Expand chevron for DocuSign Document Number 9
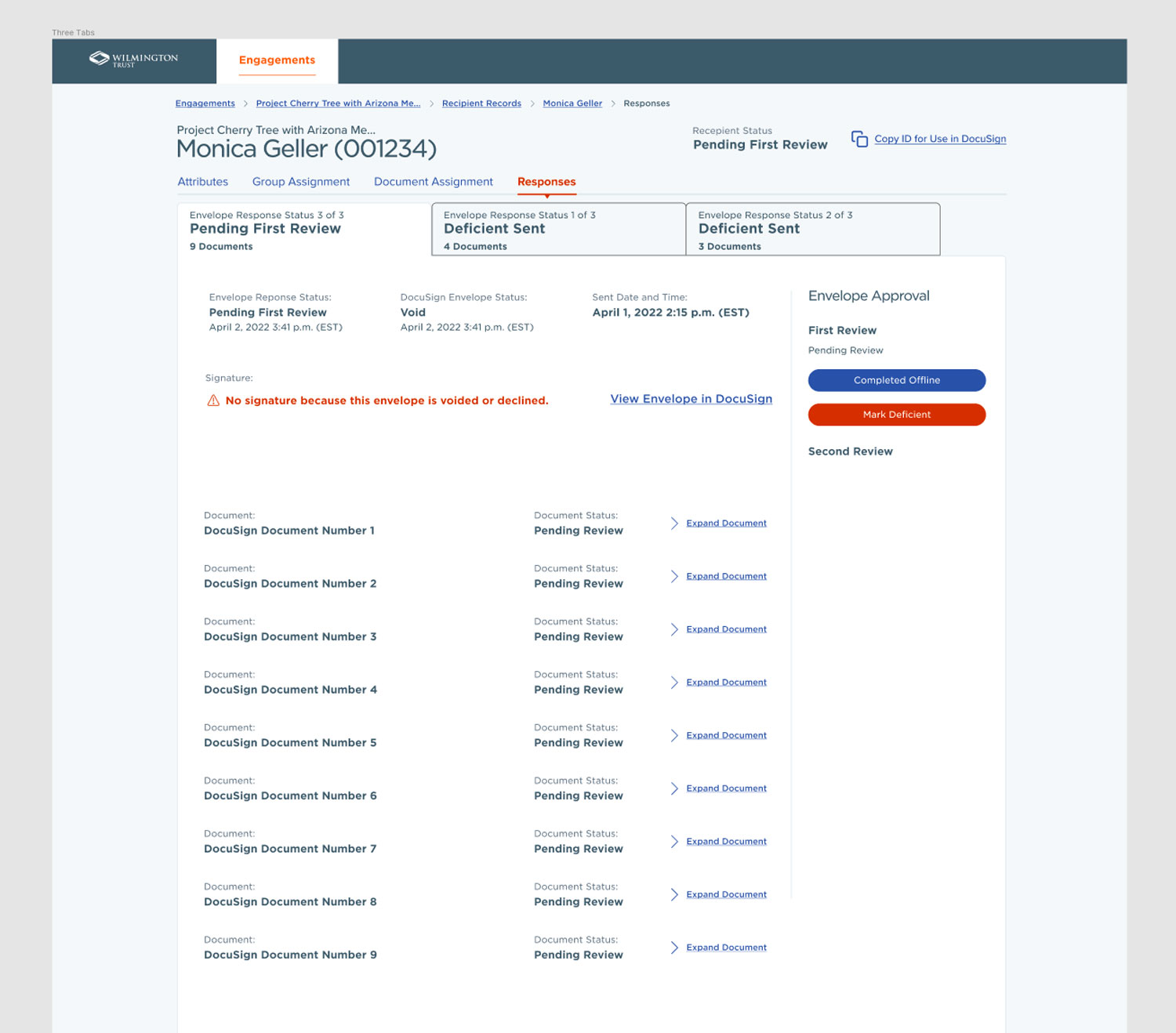The image size is (1176, 1033). [674, 948]
